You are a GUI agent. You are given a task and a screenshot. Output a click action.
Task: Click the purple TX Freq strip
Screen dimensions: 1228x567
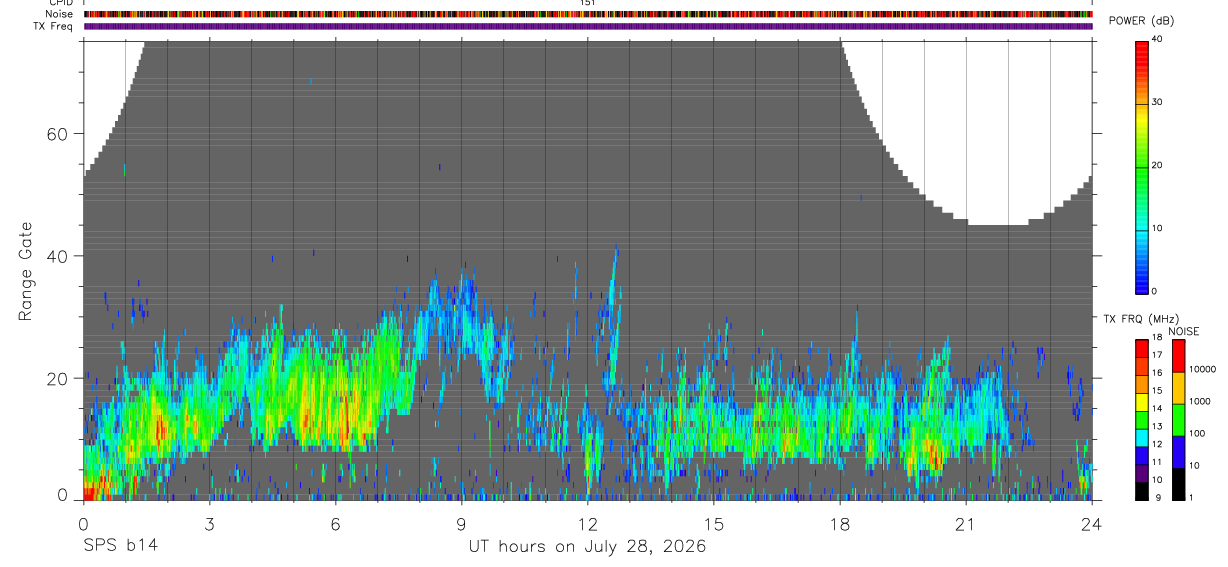click(x=588, y=26)
